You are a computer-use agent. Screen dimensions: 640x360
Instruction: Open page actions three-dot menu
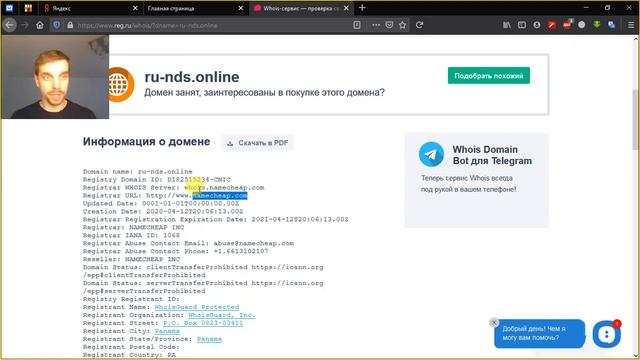coord(376,25)
